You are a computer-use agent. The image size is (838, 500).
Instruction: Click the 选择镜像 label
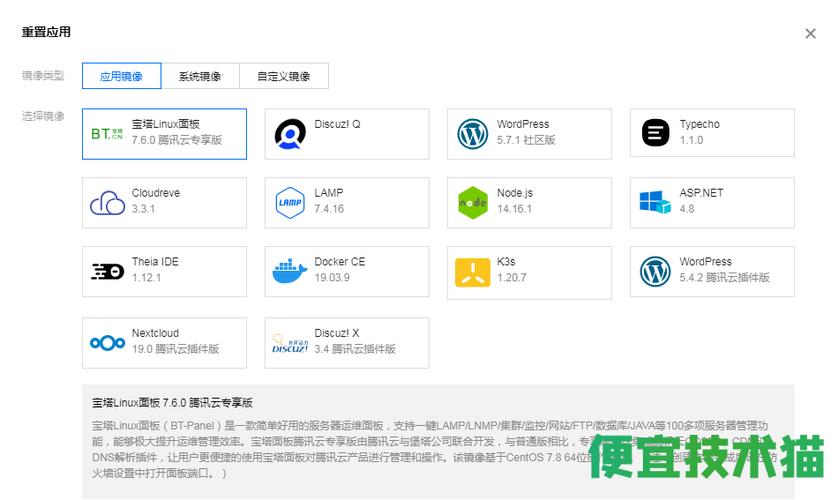[x=43, y=116]
